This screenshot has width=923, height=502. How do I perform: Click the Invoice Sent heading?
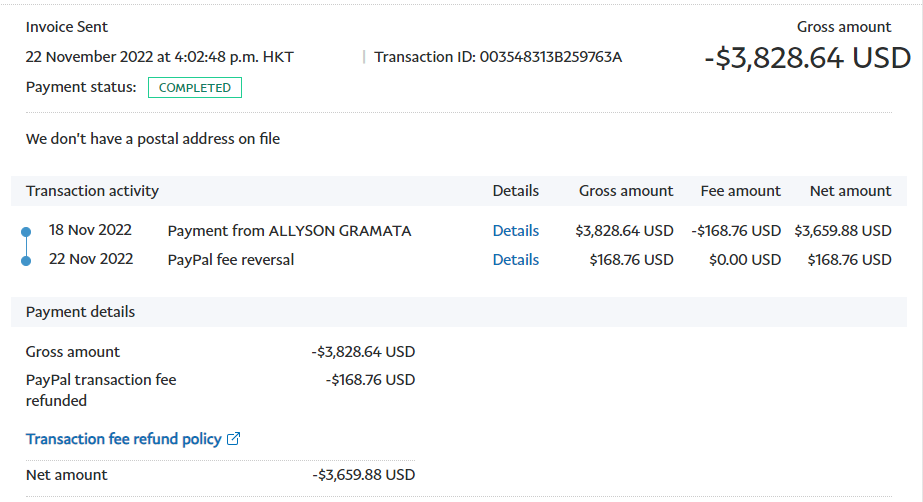click(x=67, y=27)
